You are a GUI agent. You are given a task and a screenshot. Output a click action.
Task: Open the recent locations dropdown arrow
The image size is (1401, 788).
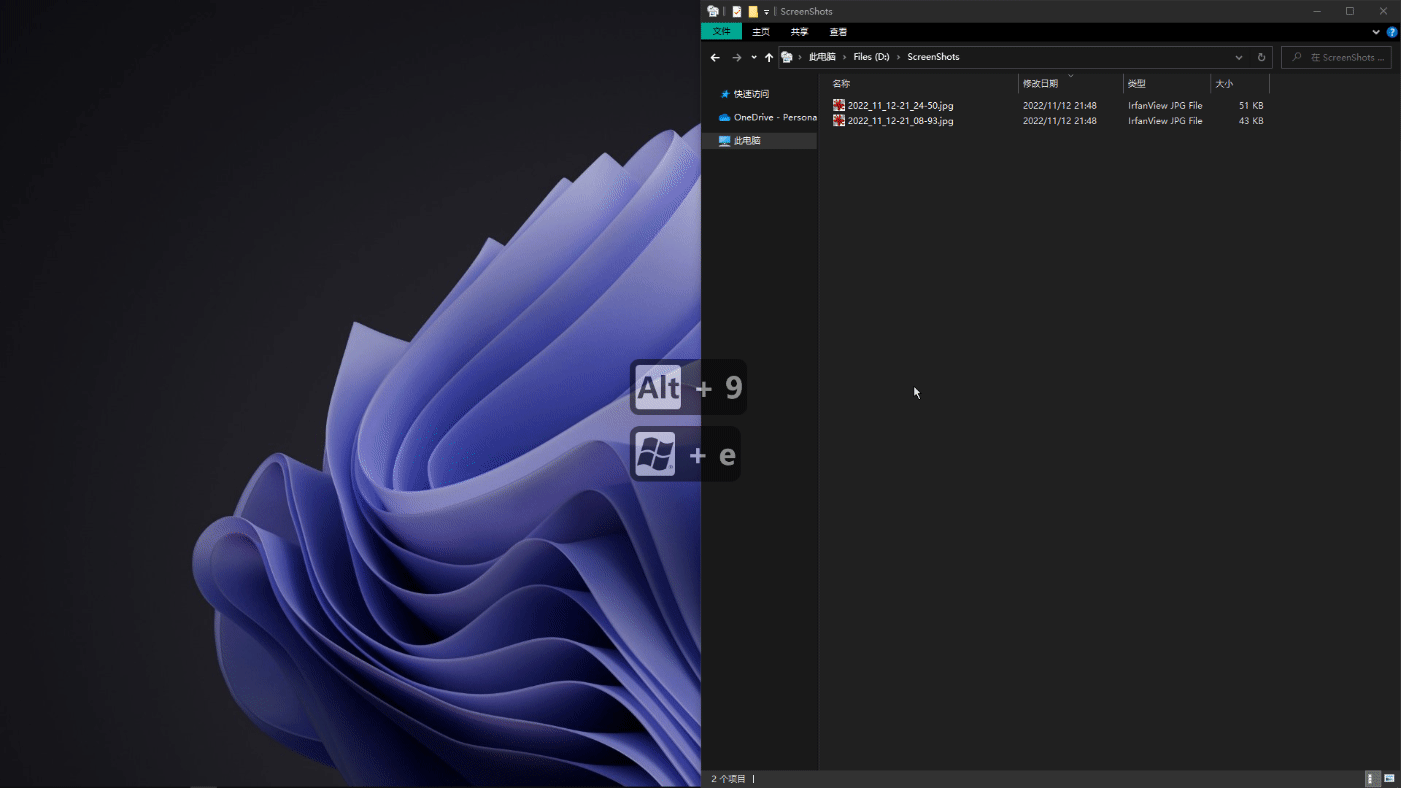[x=754, y=57]
